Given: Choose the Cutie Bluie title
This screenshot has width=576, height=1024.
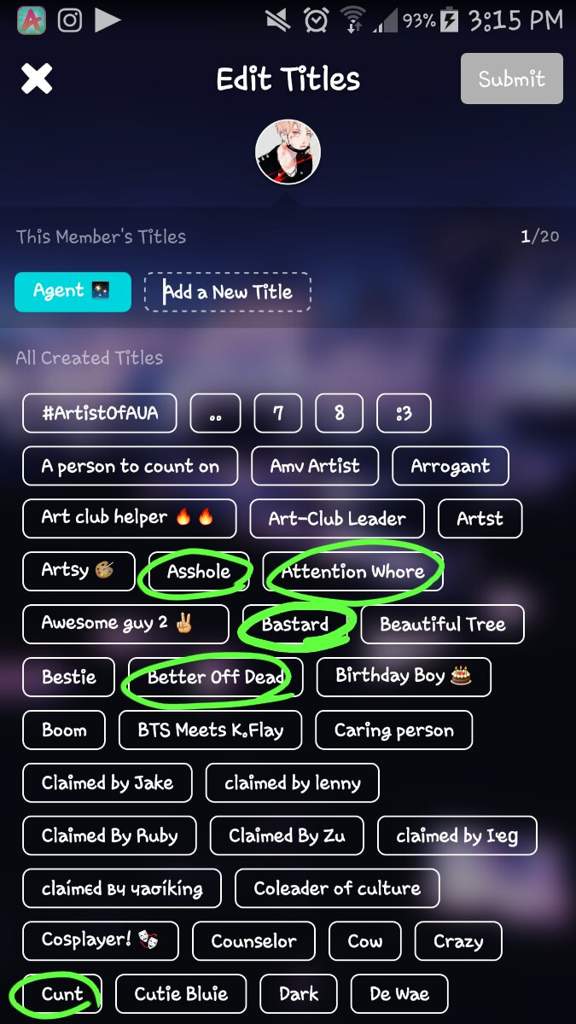Looking at the screenshot, I should click(181, 994).
